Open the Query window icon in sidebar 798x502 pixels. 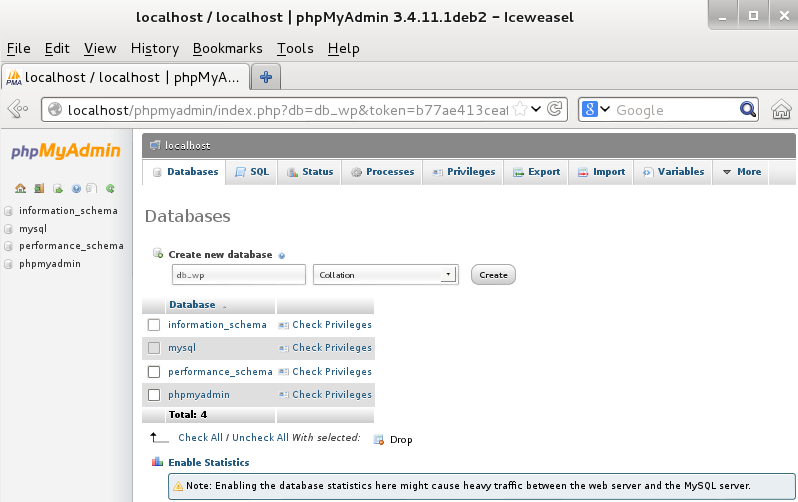pyautogui.click(x=58, y=188)
